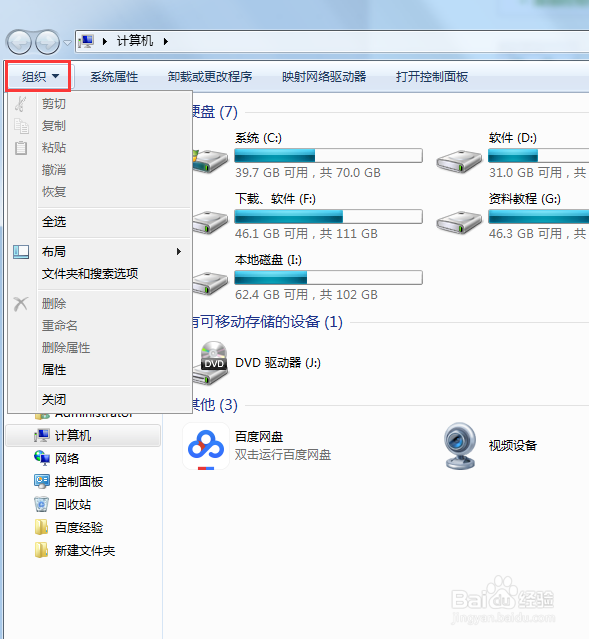589x639 pixels.
Task: Click 系统属性 in the toolbar
Action: click(x=114, y=77)
